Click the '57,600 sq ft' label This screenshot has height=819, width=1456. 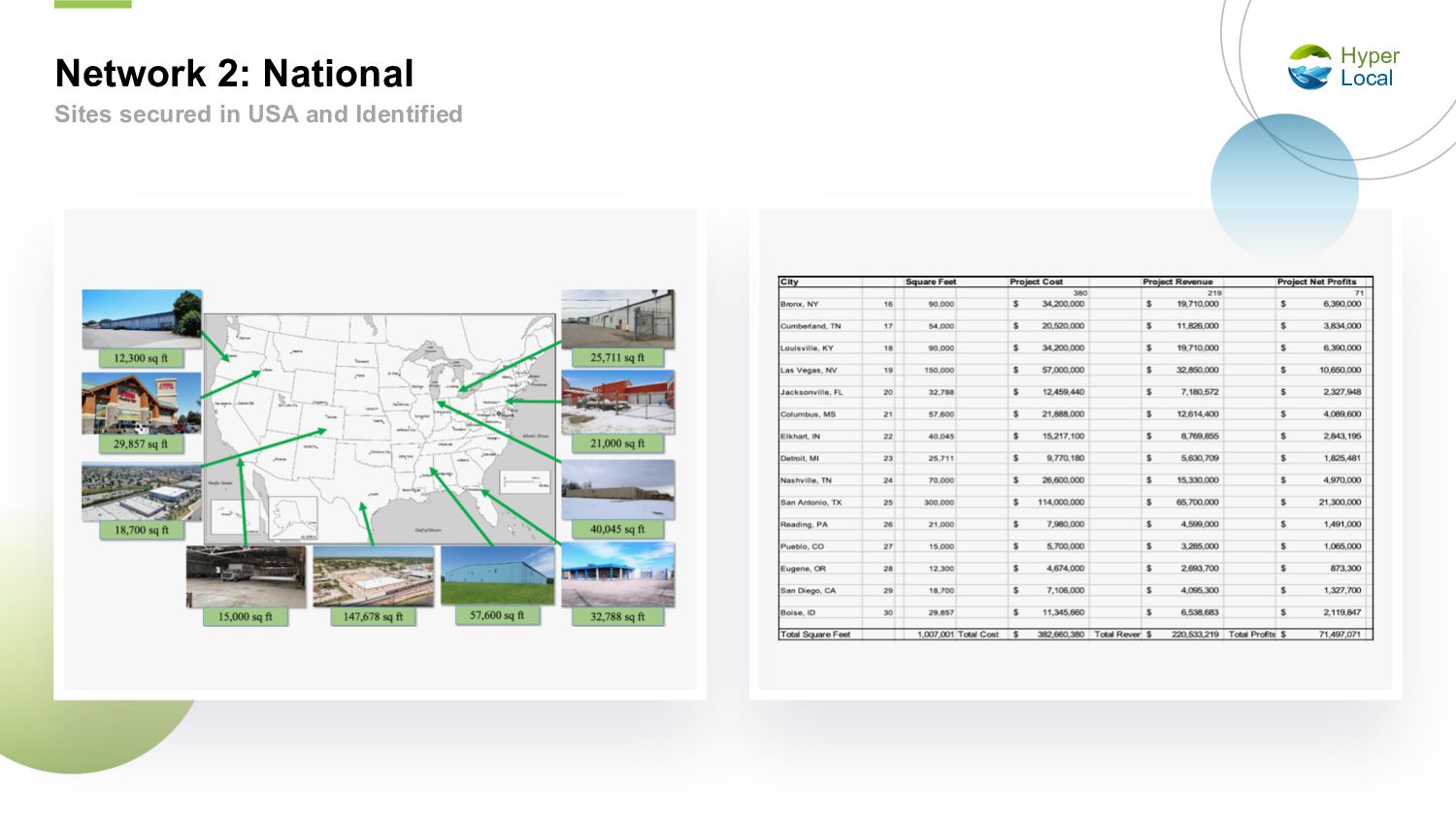[497, 615]
